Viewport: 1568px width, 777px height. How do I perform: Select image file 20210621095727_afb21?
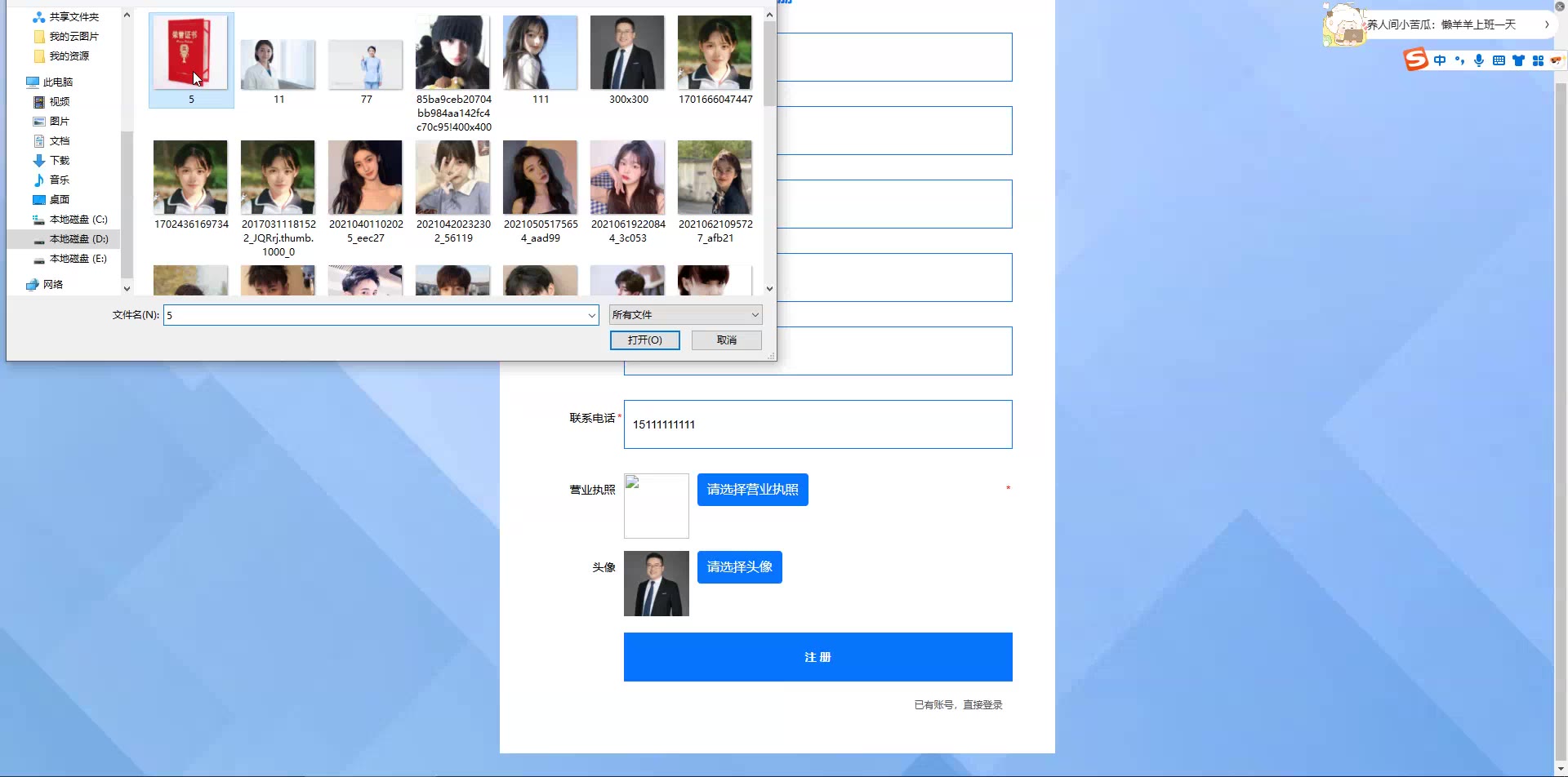point(715,192)
